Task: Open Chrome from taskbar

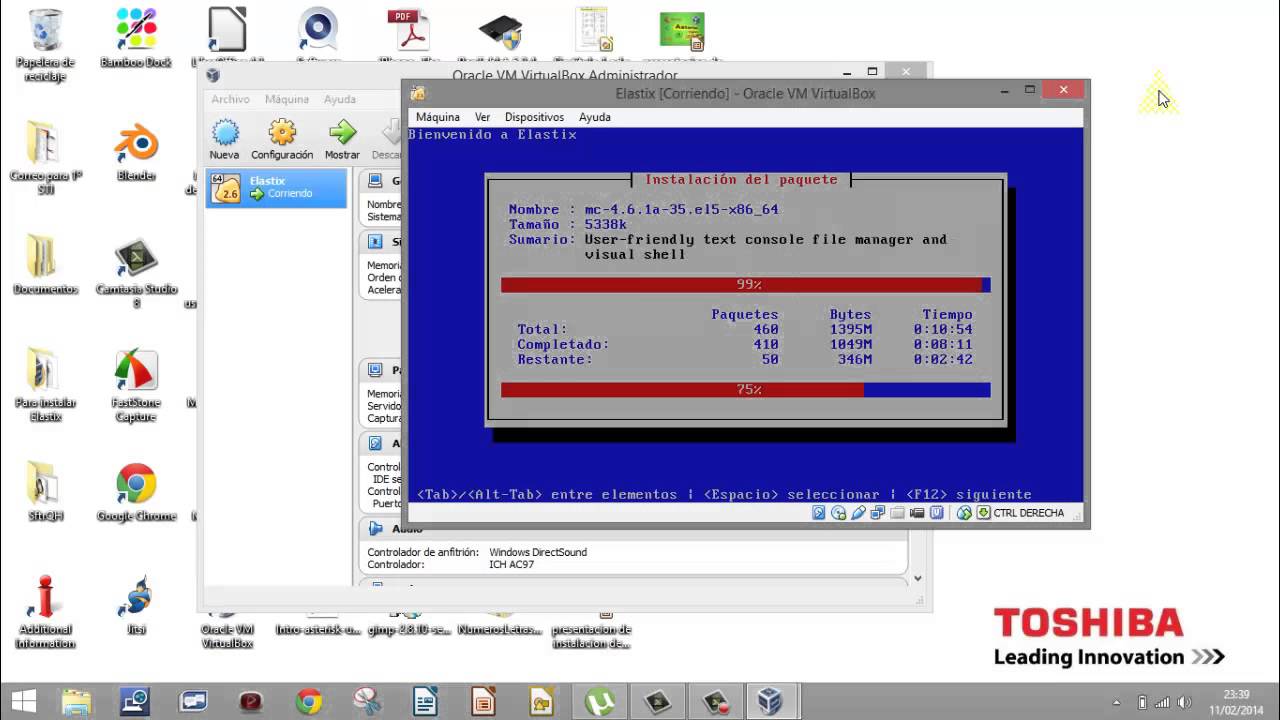Action: pos(308,701)
